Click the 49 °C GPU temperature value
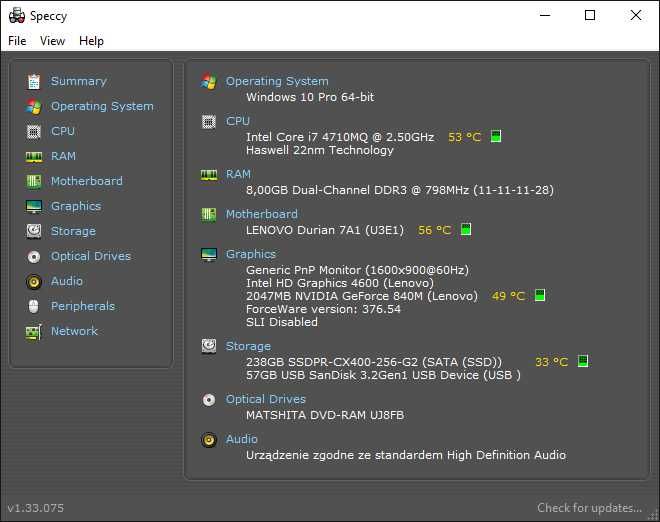The width and height of the screenshot is (660, 522). 508,296
